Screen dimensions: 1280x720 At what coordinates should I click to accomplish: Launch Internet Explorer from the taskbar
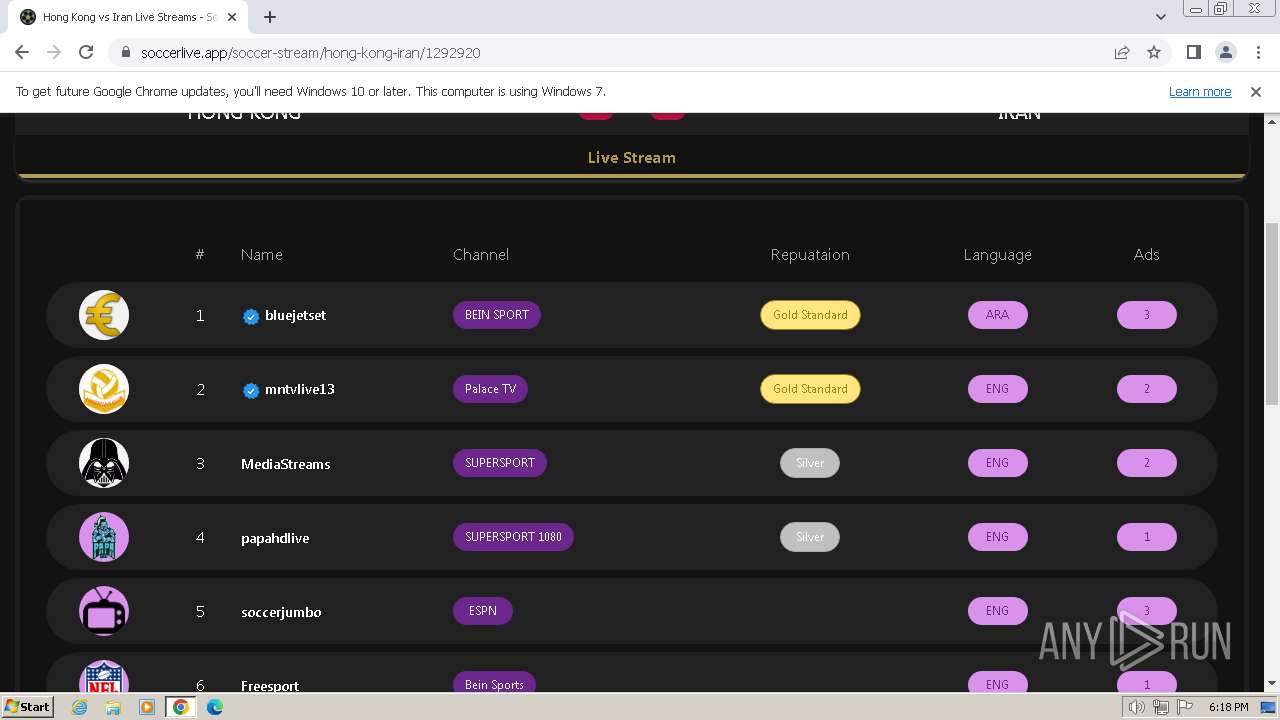click(x=80, y=707)
